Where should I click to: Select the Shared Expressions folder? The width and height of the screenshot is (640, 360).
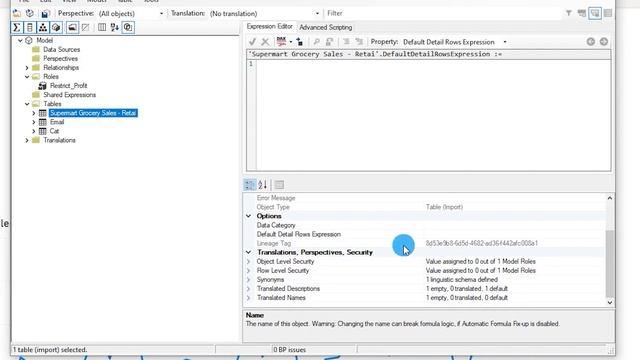69,95
